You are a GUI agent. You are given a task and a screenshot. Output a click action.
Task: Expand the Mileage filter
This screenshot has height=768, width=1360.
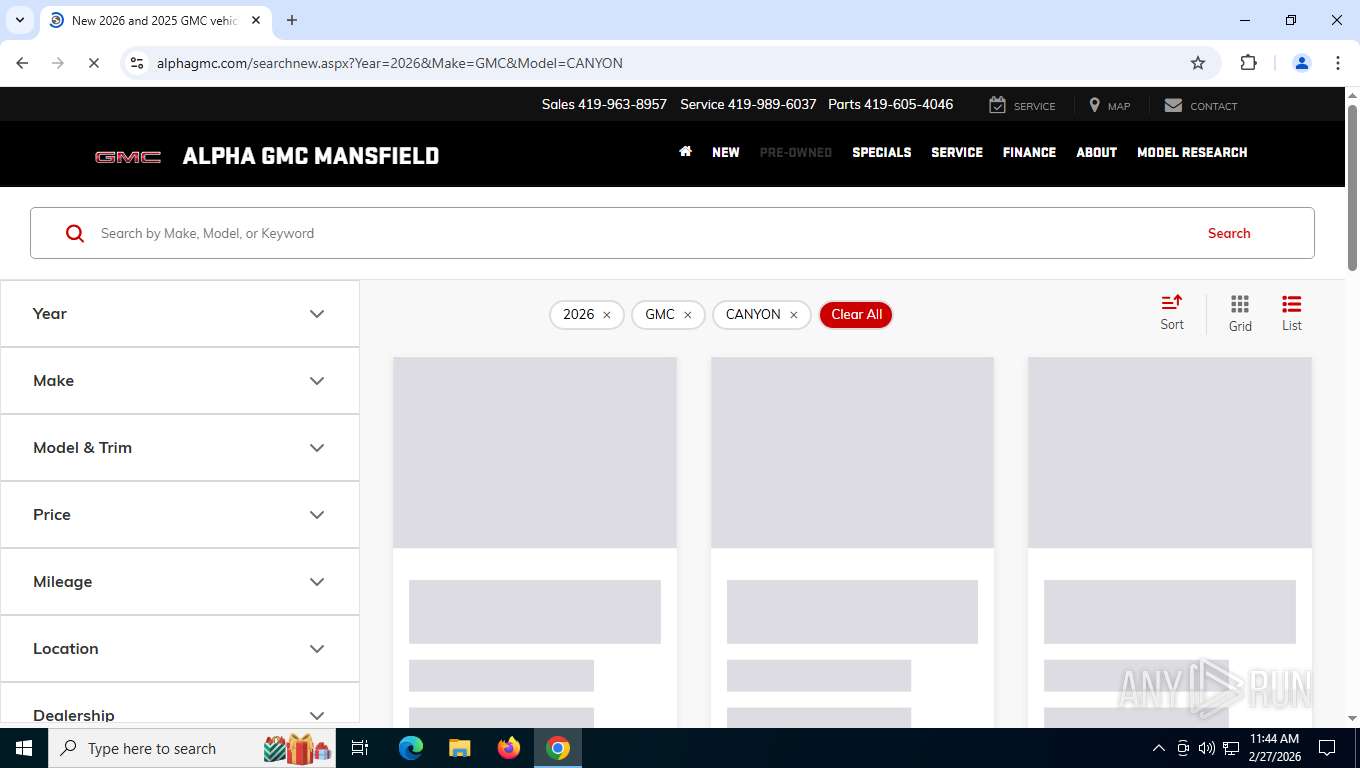[x=180, y=582]
